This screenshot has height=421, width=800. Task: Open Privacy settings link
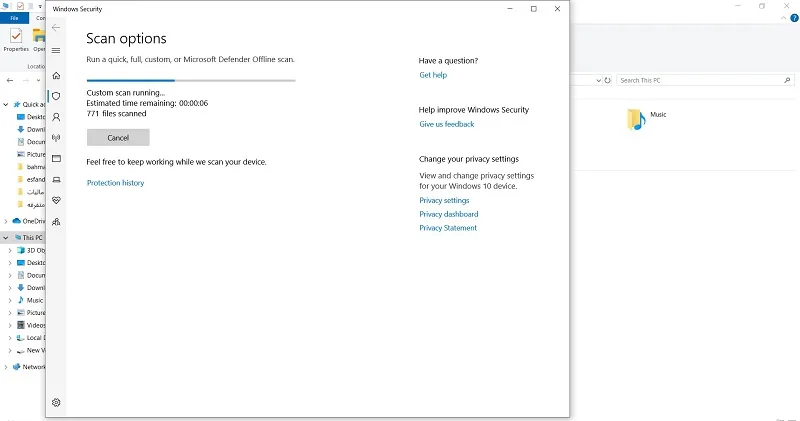point(444,201)
